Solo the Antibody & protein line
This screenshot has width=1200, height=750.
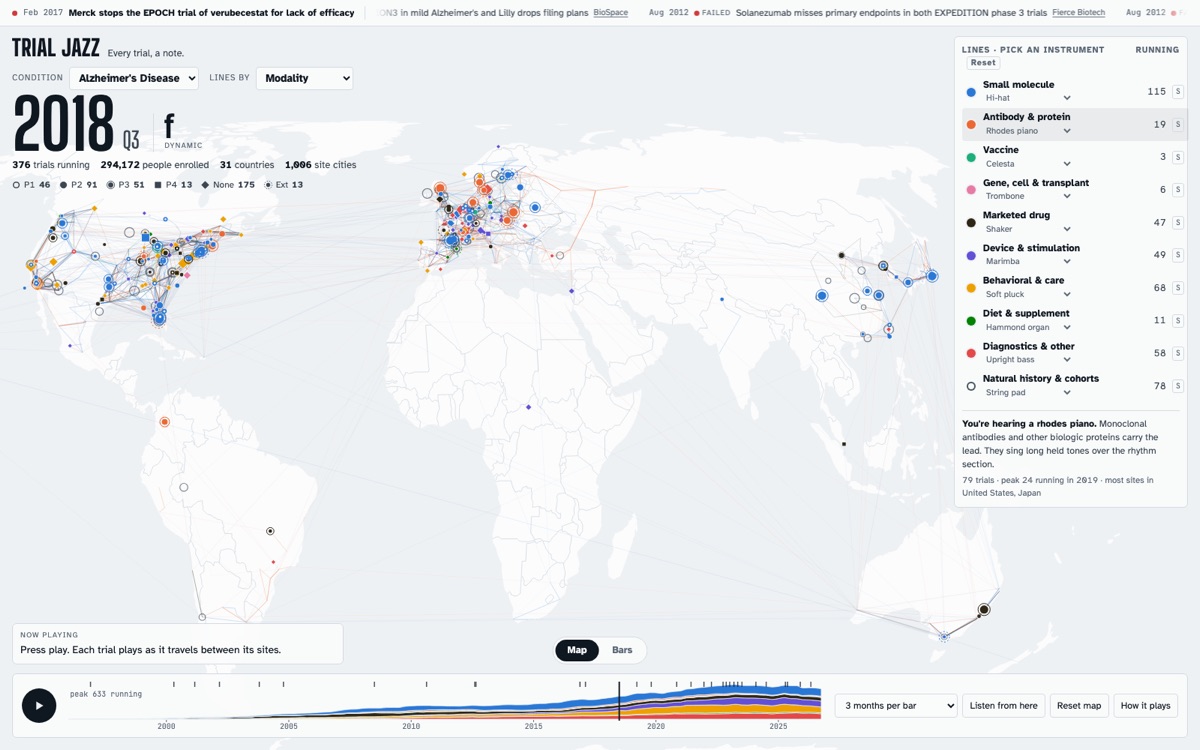(x=1178, y=125)
